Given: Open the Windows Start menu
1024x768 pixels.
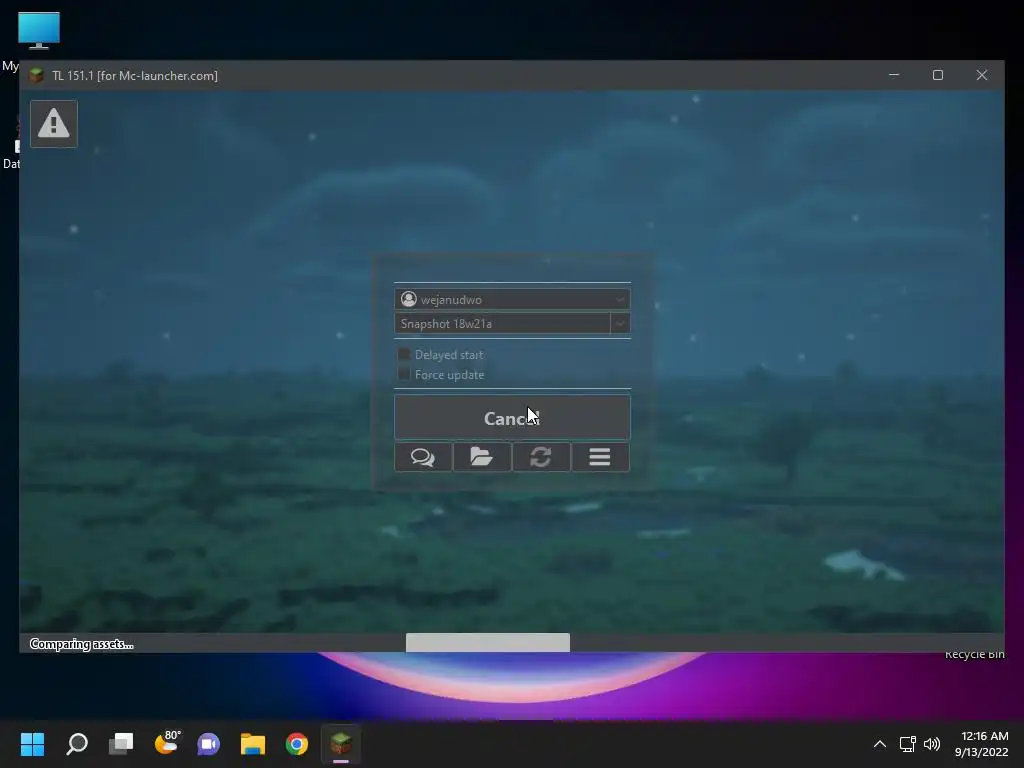Looking at the screenshot, I should coord(32,744).
